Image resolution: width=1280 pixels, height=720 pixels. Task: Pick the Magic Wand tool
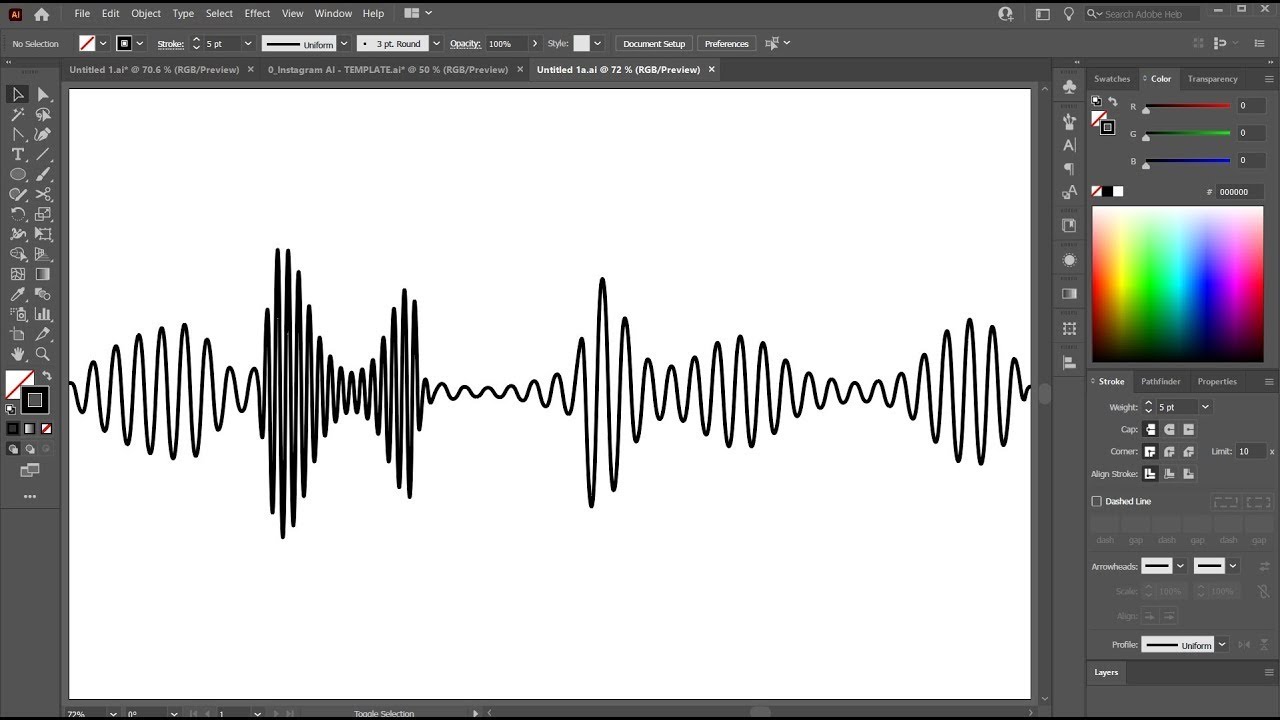[x=18, y=114]
